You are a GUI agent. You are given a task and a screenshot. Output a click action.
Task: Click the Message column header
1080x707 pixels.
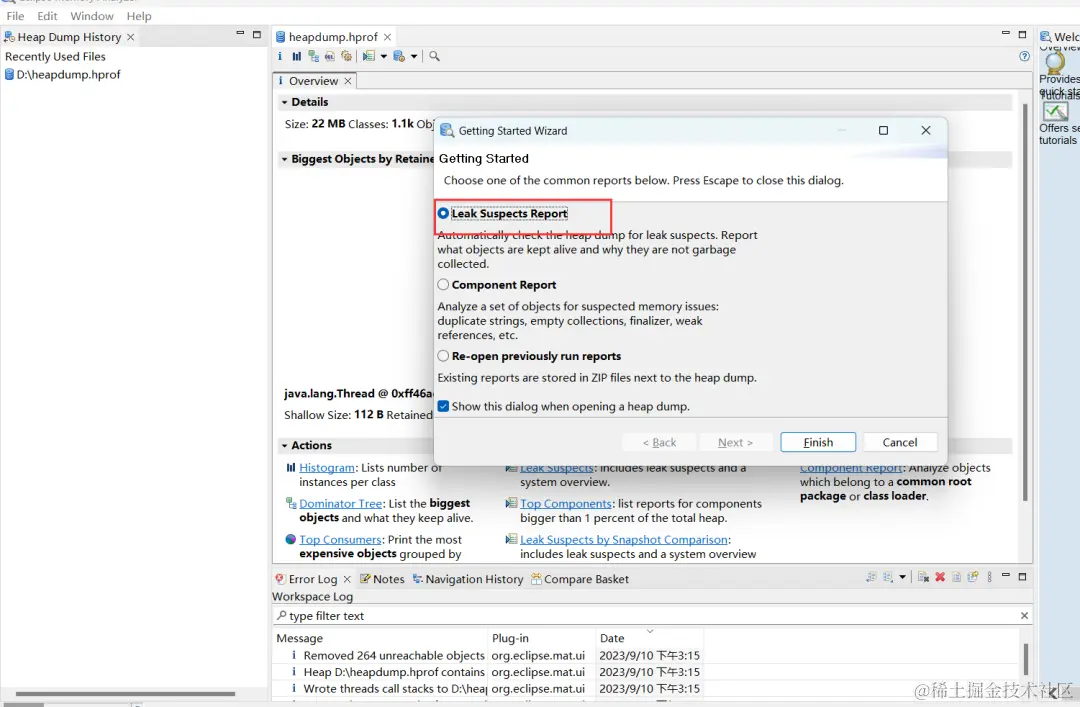point(381,638)
